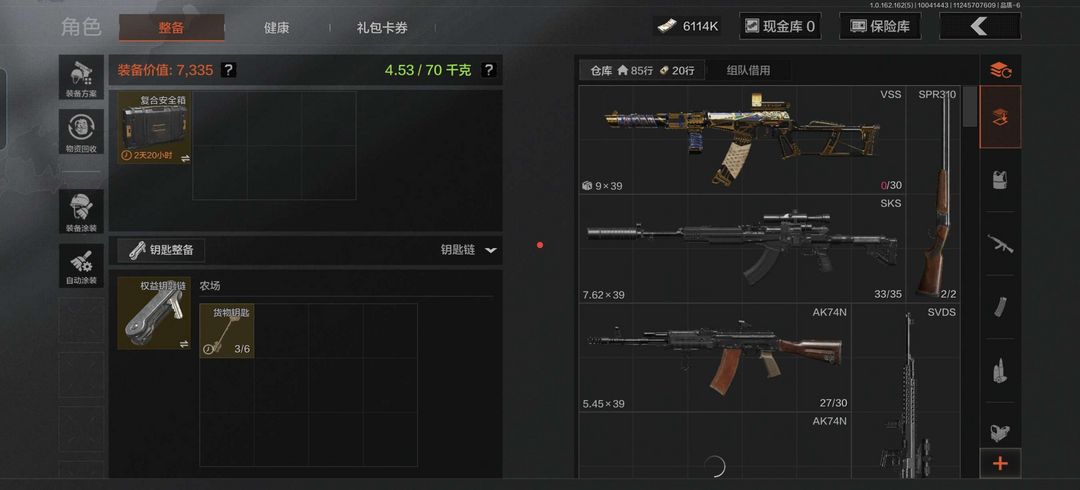Toggle swap arrows on 复合安全箱
The width and height of the screenshot is (1080, 490).
(185, 158)
